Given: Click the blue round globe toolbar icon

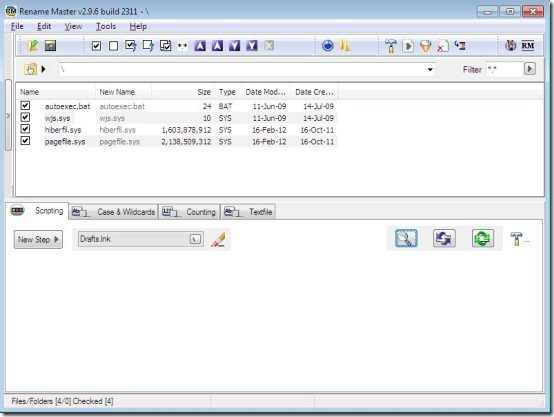Looking at the screenshot, I should click(328, 46).
